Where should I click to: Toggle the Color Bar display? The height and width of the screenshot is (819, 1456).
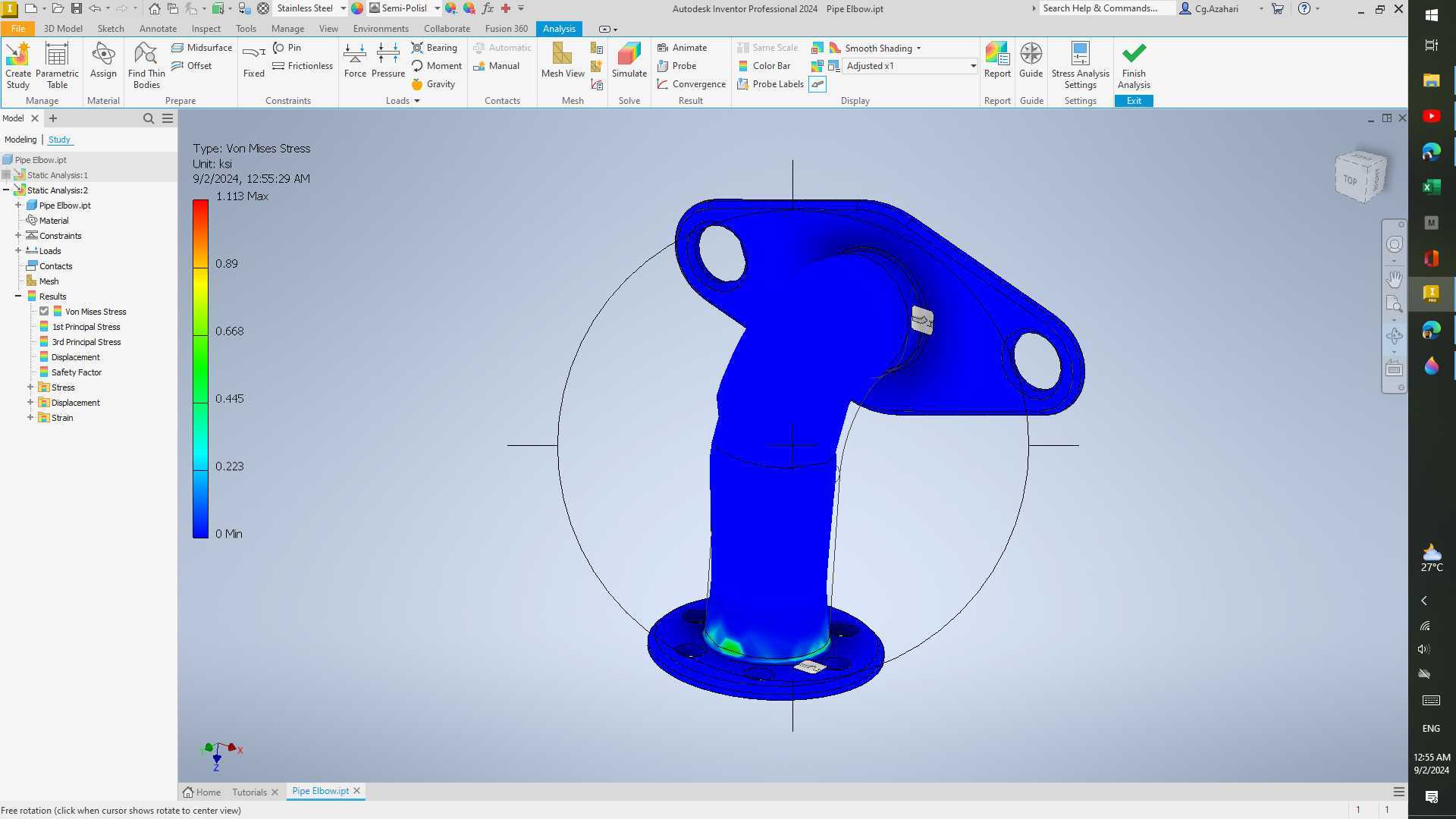coord(764,65)
